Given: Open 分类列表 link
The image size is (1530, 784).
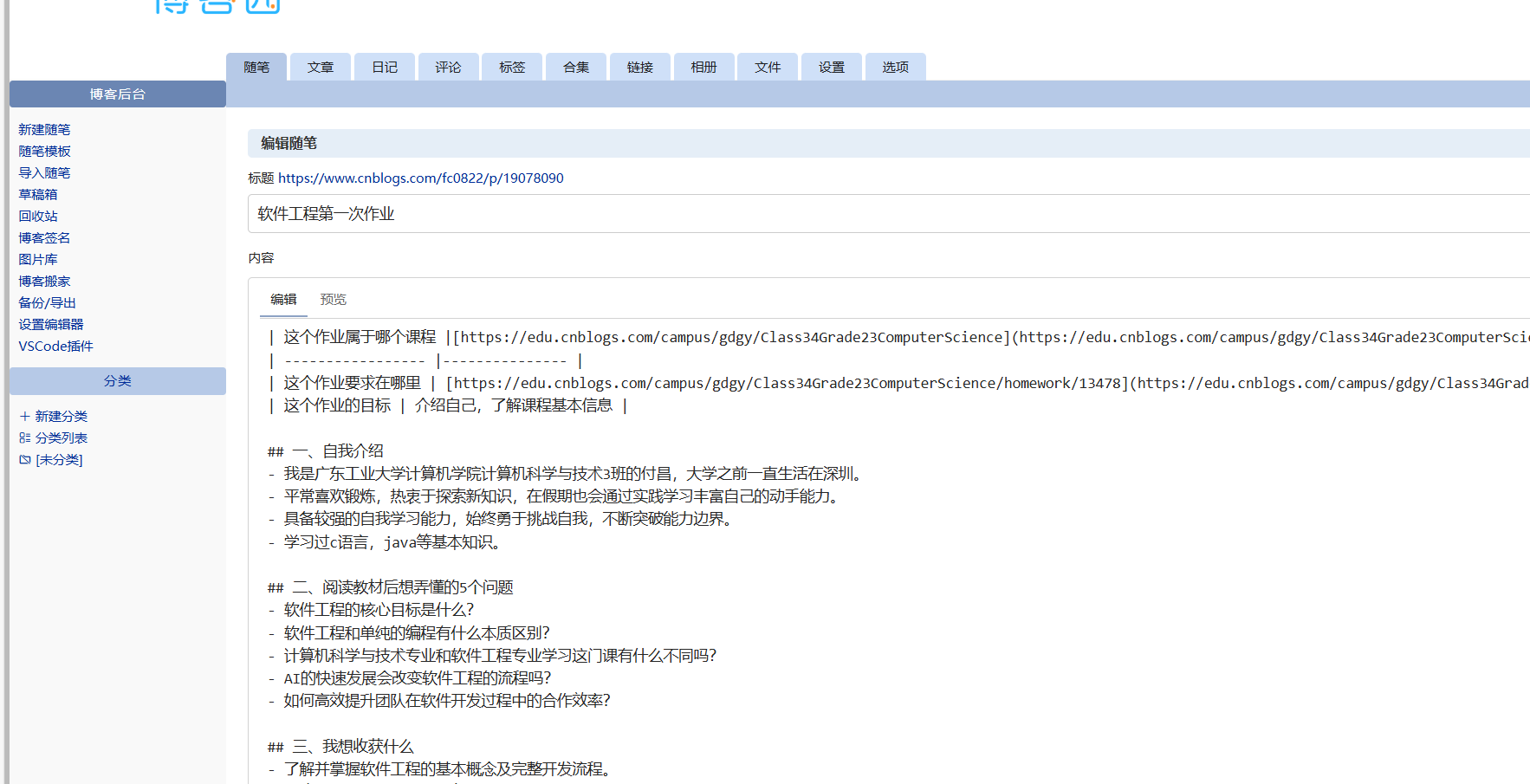Looking at the screenshot, I should click(61, 437).
